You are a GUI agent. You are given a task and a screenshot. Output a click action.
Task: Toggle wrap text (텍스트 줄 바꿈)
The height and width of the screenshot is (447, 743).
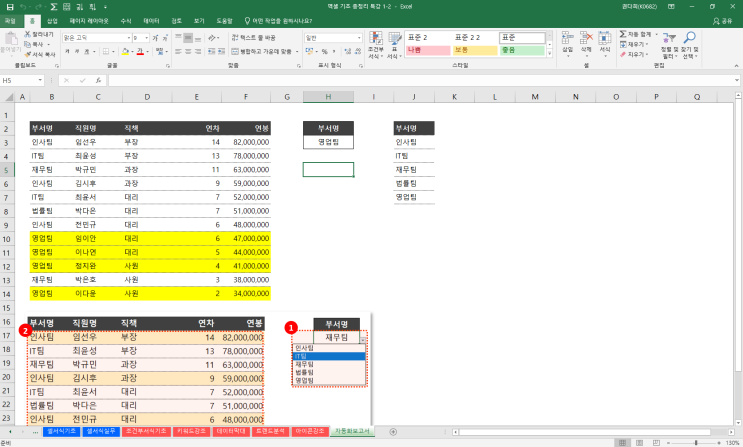pos(253,37)
